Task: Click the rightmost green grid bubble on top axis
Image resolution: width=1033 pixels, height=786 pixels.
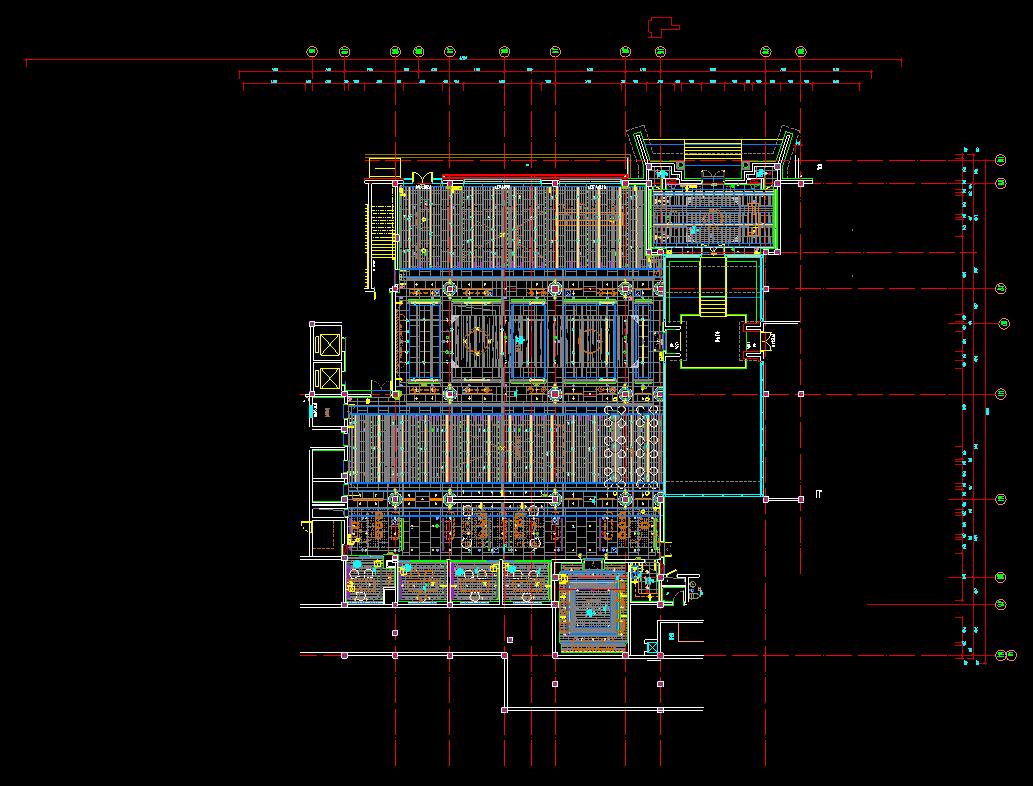Action: 800,51
